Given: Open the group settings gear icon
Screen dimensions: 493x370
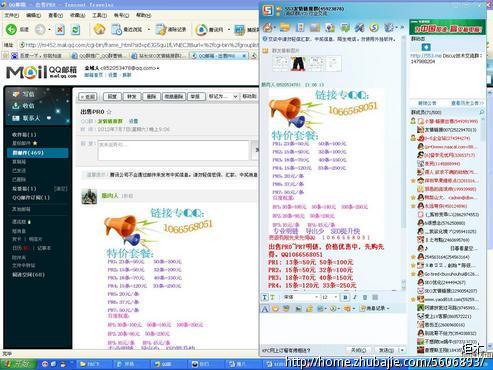Looking at the screenshot, I should coord(389,27).
